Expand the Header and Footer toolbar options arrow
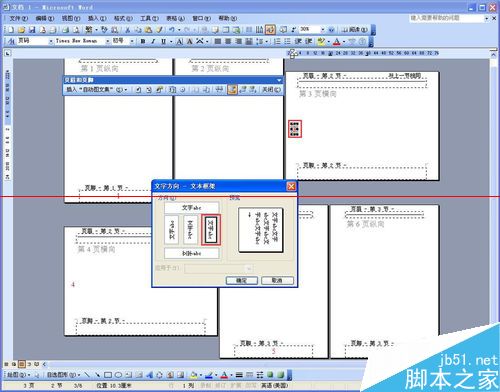 tap(279, 80)
